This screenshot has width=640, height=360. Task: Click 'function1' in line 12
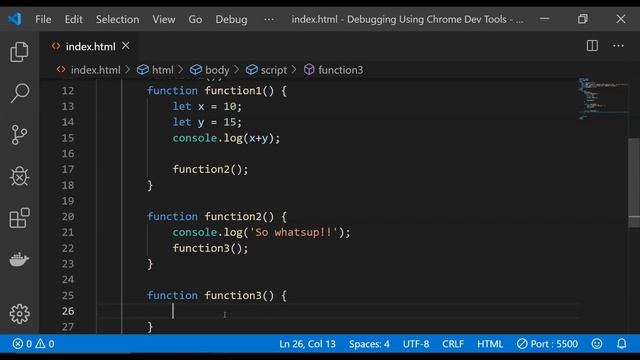[233, 91]
